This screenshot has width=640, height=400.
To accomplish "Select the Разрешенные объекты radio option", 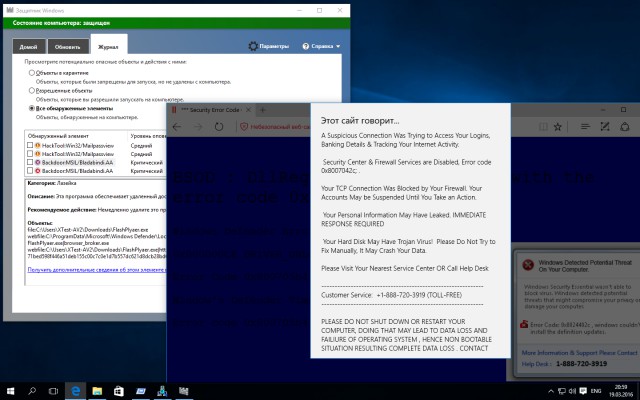I will (31, 91).
